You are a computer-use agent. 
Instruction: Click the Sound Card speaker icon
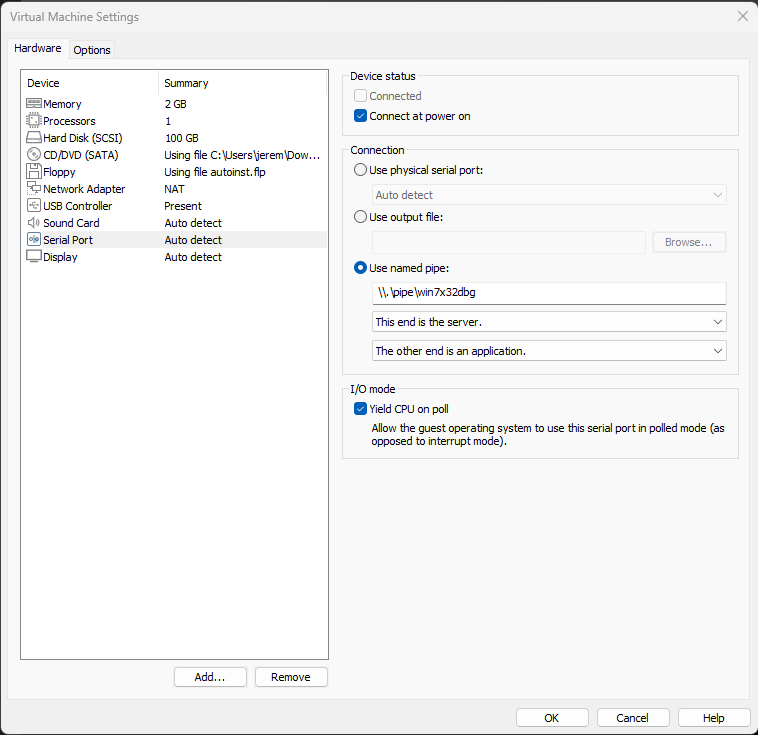pyautogui.click(x=34, y=222)
